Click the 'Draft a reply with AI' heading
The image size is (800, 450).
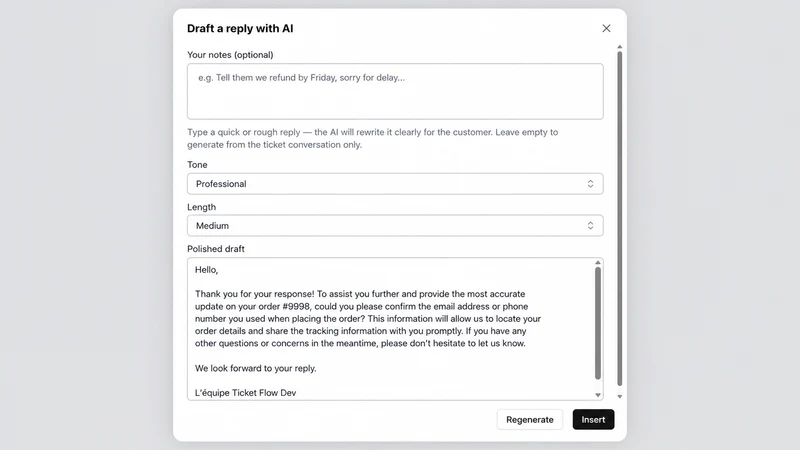pos(240,29)
